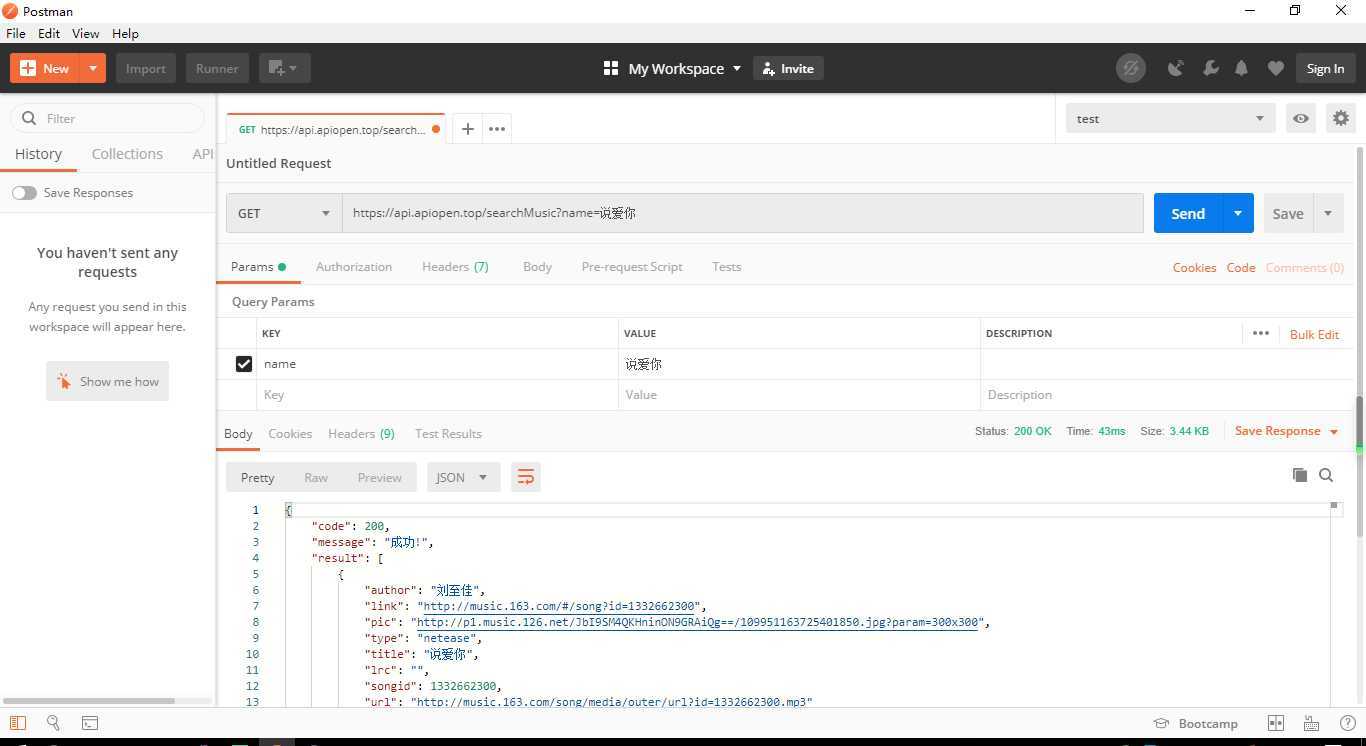The width and height of the screenshot is (1366, 746).
Task: Add a new request tab with plus
Action: click(x=467, y=128)
